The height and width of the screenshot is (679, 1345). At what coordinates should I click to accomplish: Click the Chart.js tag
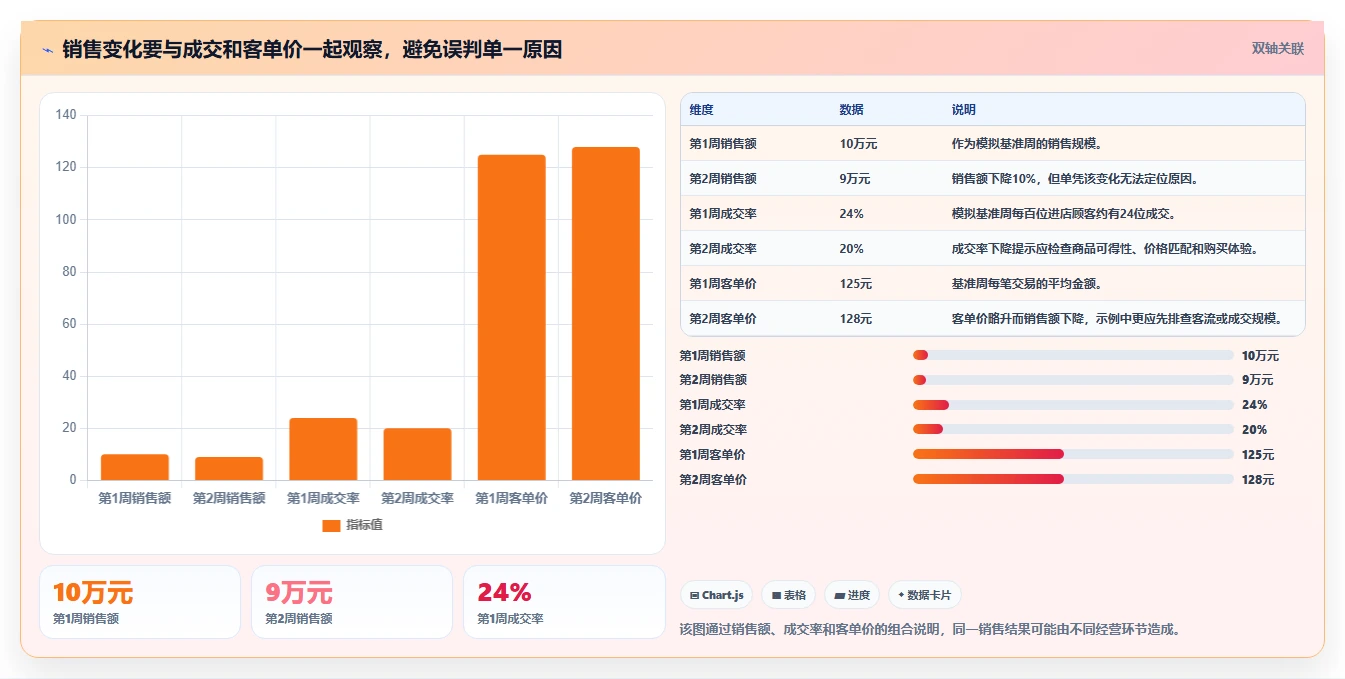pyautogui.click(x=716, y=595)
